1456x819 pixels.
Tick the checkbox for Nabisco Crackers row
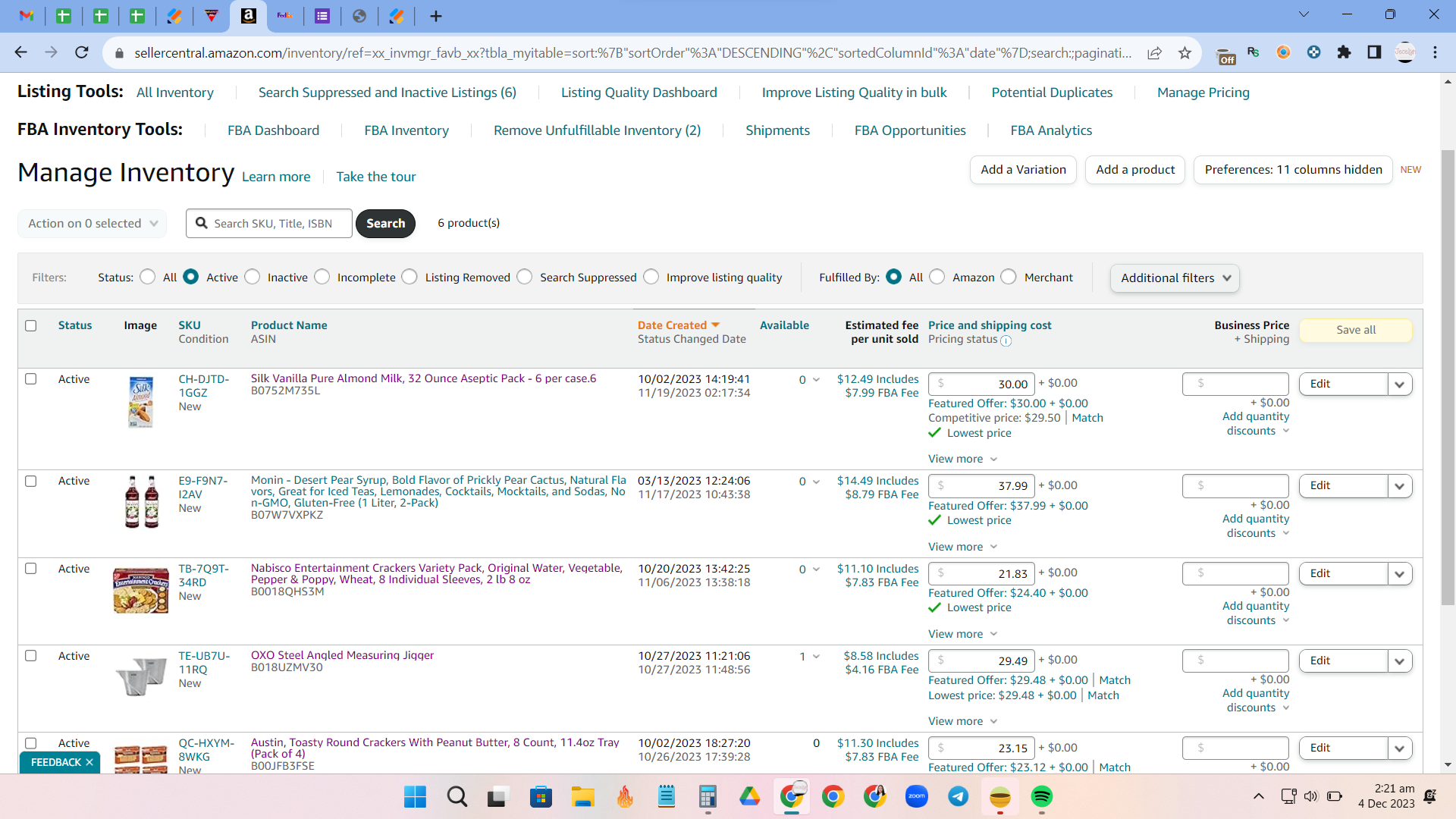pyautogui.click(x=31, y=568)
